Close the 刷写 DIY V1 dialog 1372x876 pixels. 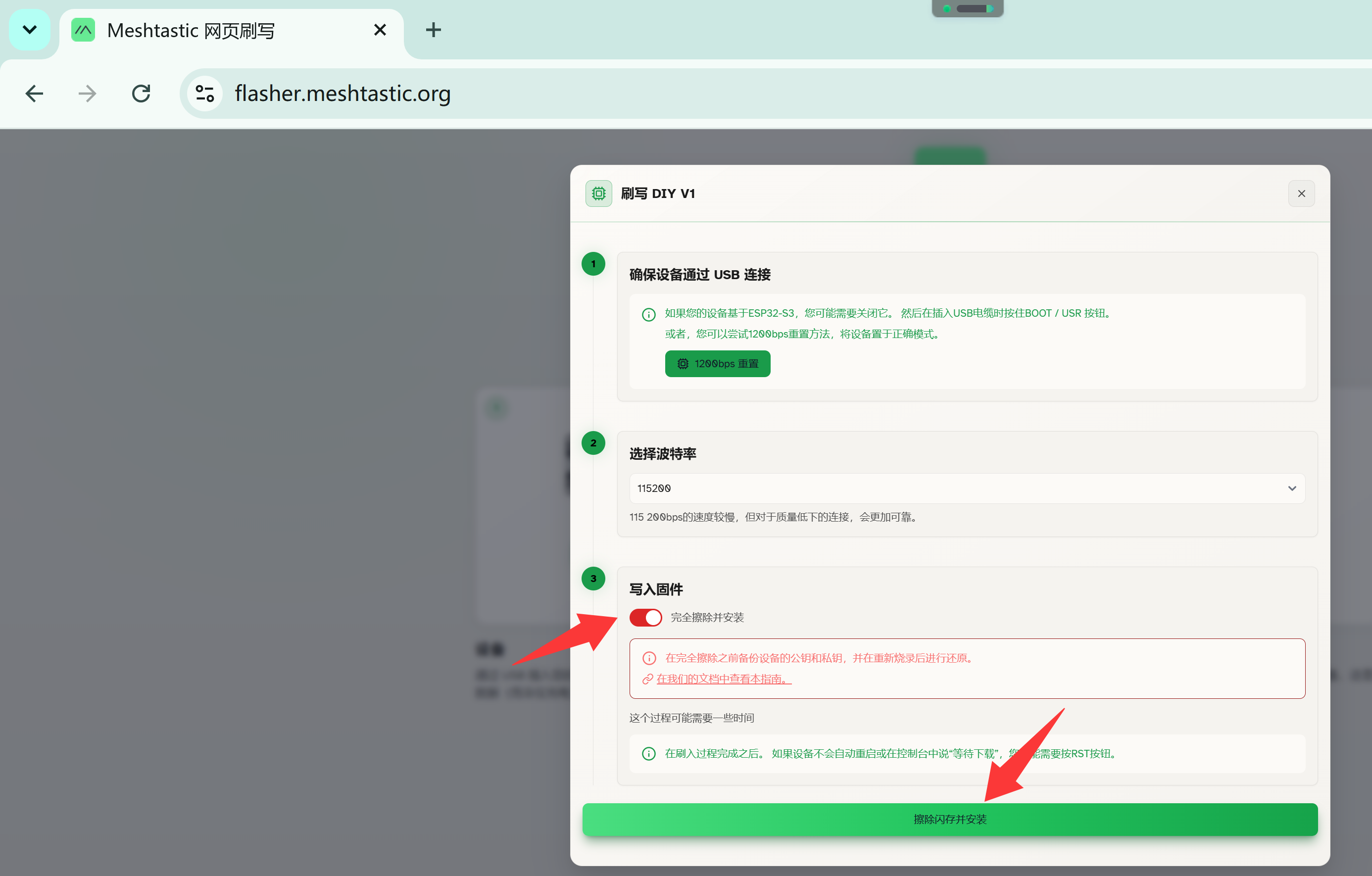(x=1301, y=194)
